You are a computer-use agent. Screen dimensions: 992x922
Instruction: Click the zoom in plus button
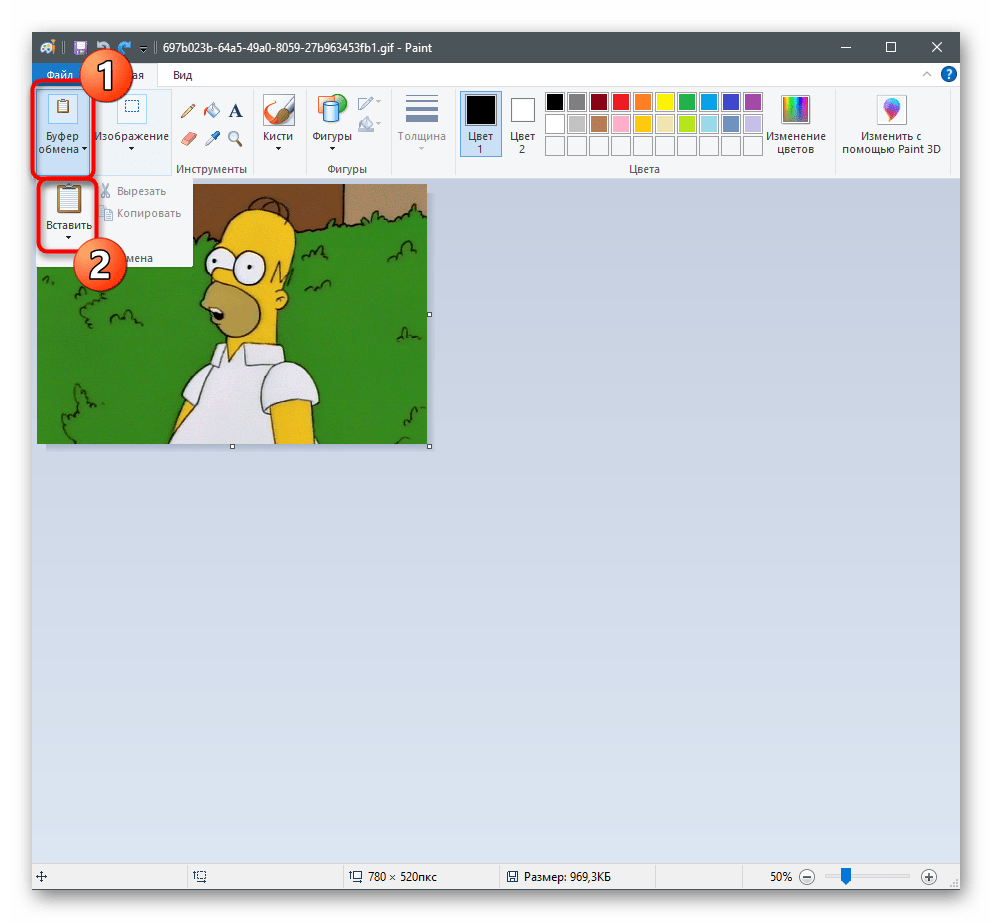coord(929,877)
